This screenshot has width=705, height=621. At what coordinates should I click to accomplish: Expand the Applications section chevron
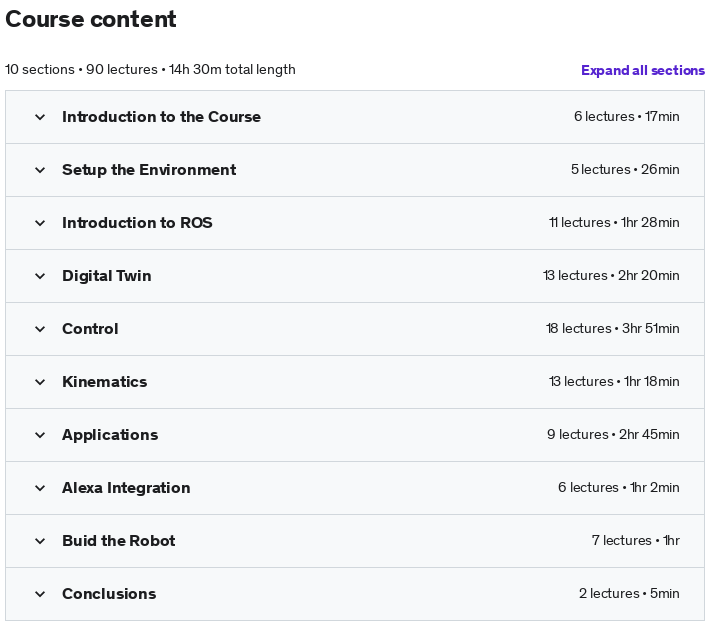(x=40, y=436)
